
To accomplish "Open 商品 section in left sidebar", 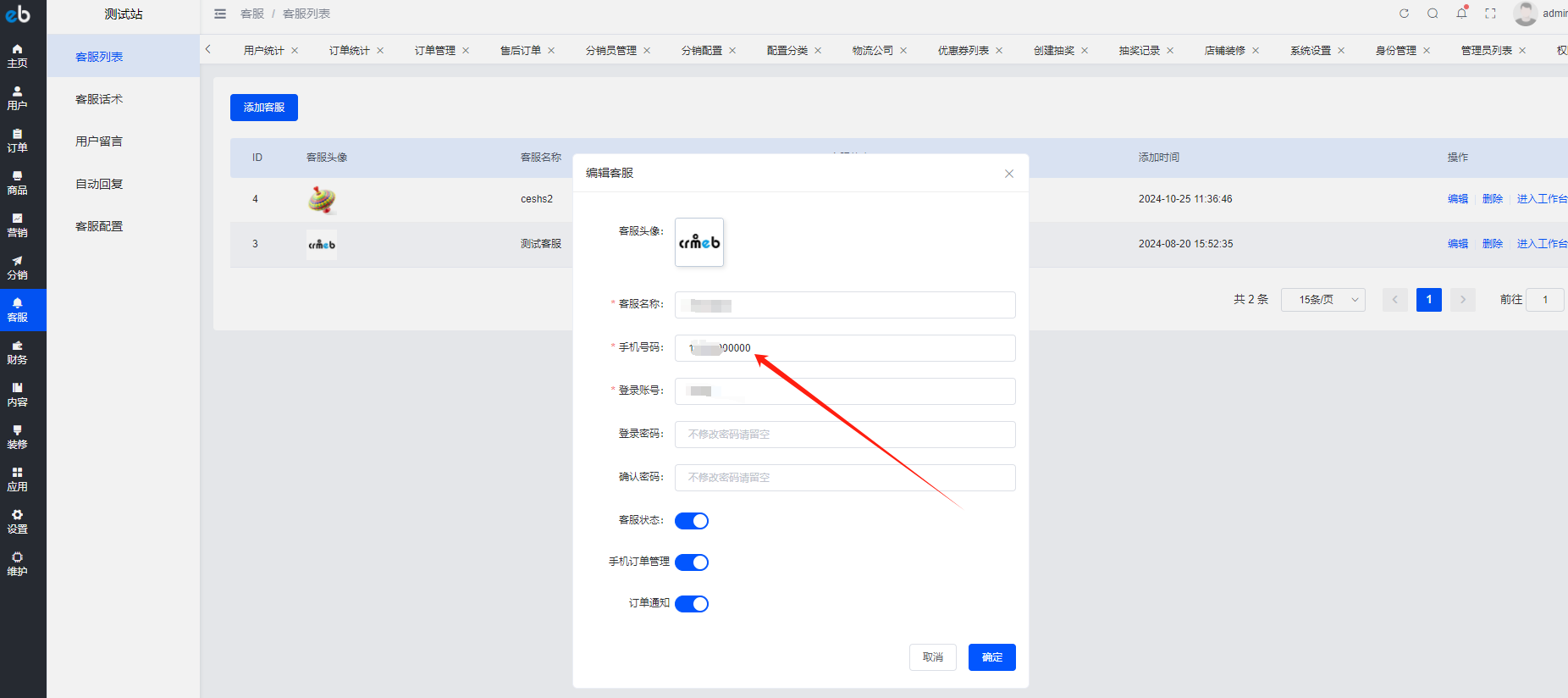I will pos(17,183).
